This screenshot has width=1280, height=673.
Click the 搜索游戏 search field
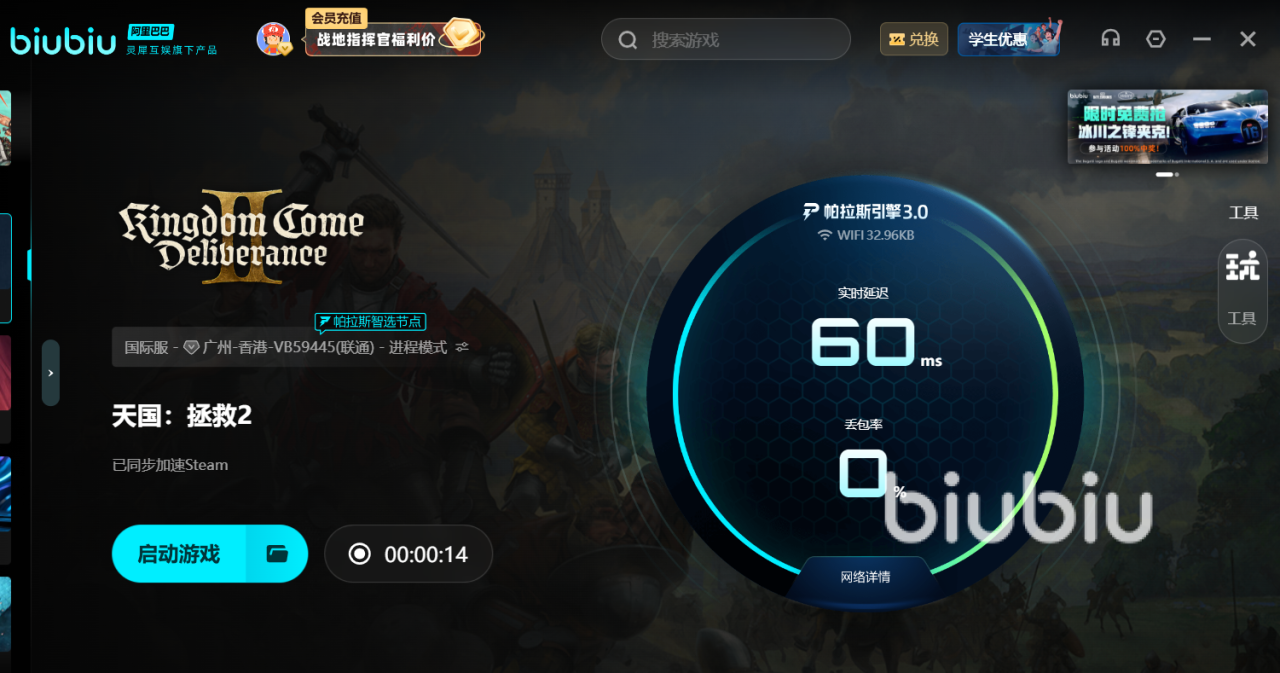726,40
